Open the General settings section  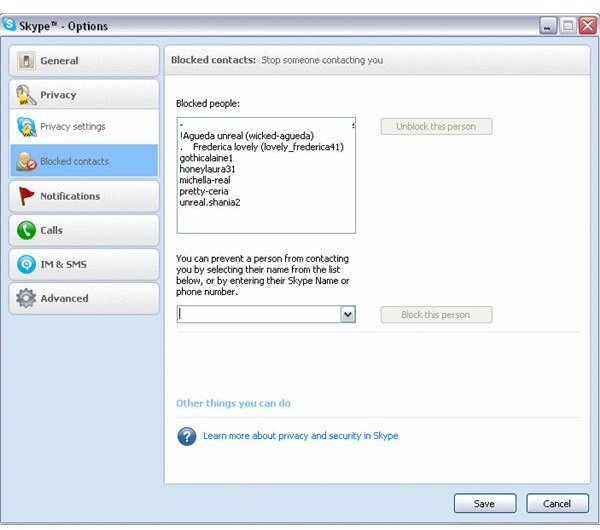coord(84,61)
